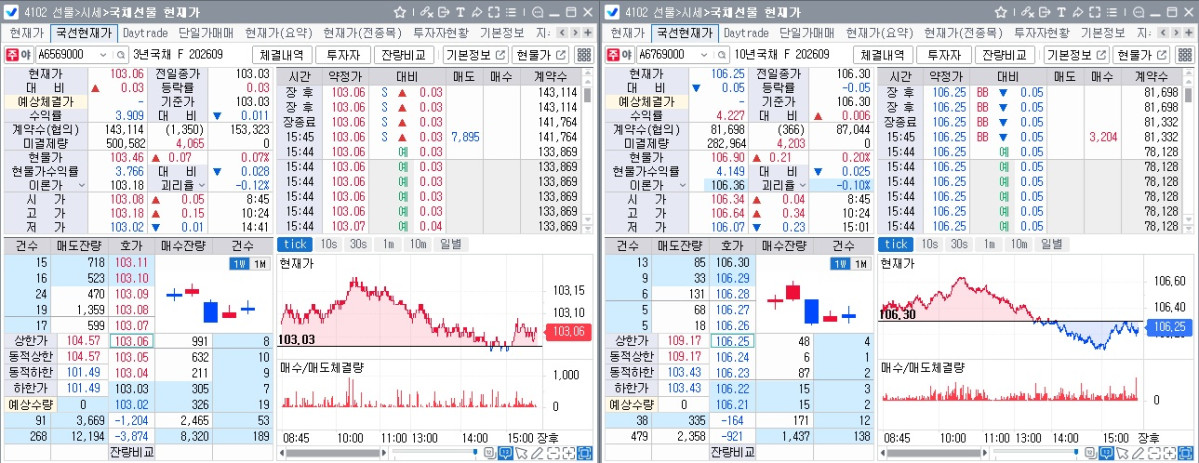This screenshot has height=463, width=1199.
Task: Open chat bubble help icon in left window
Action: point(538,12)
